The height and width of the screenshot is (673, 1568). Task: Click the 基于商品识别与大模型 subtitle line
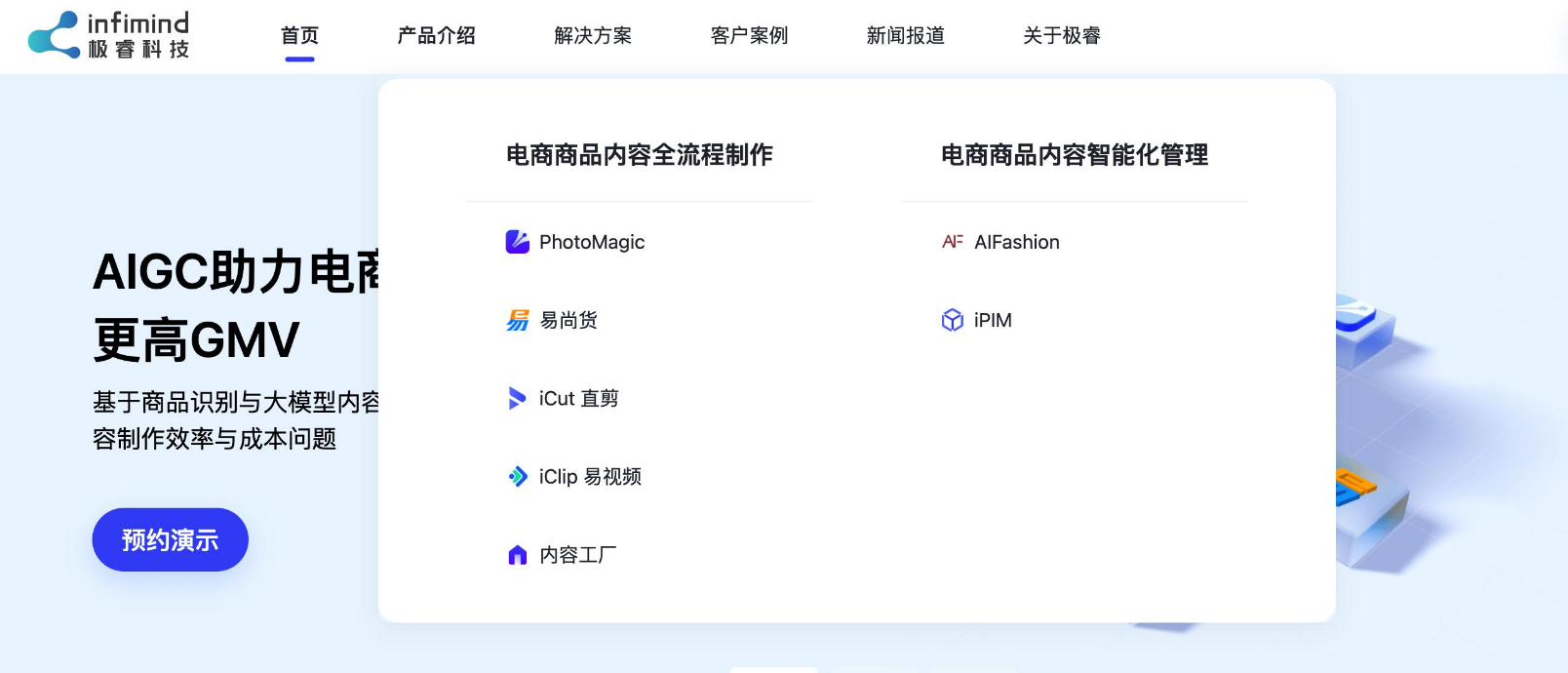[x=236, y=402]
